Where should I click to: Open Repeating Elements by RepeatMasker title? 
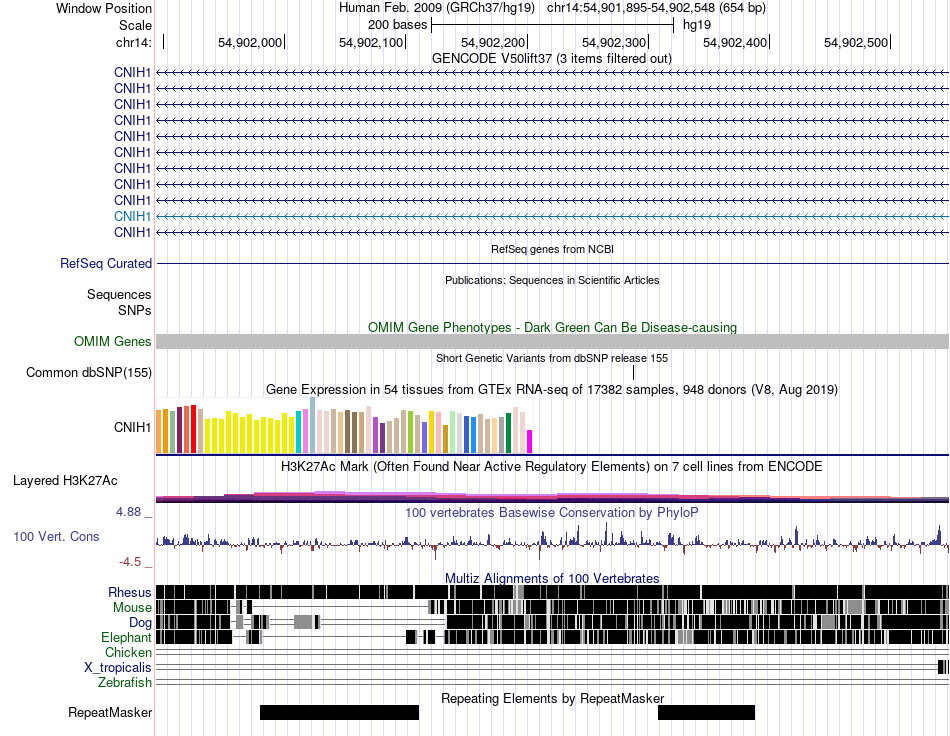(552, 698)
